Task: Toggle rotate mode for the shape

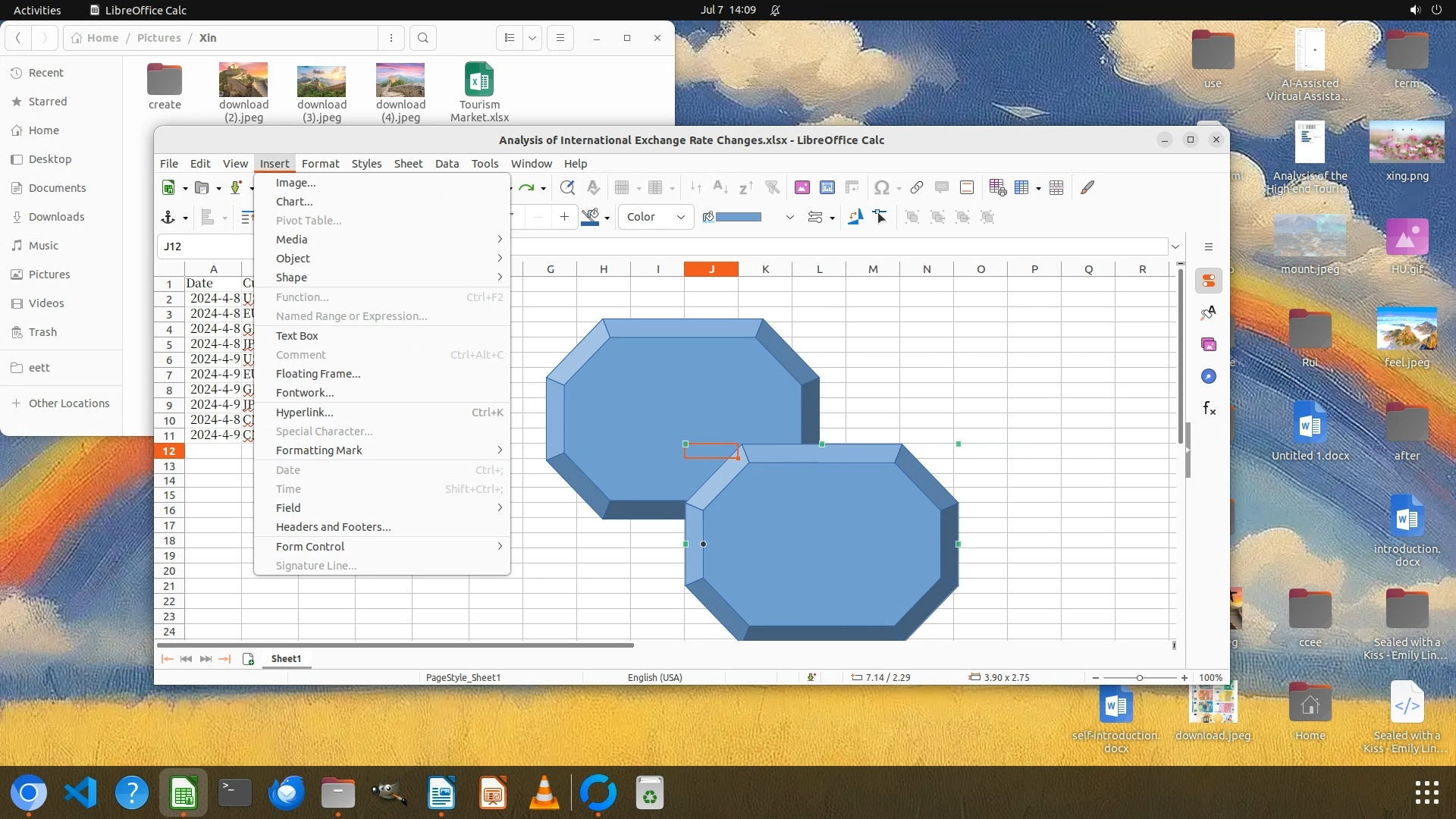Action: point(855,217)
